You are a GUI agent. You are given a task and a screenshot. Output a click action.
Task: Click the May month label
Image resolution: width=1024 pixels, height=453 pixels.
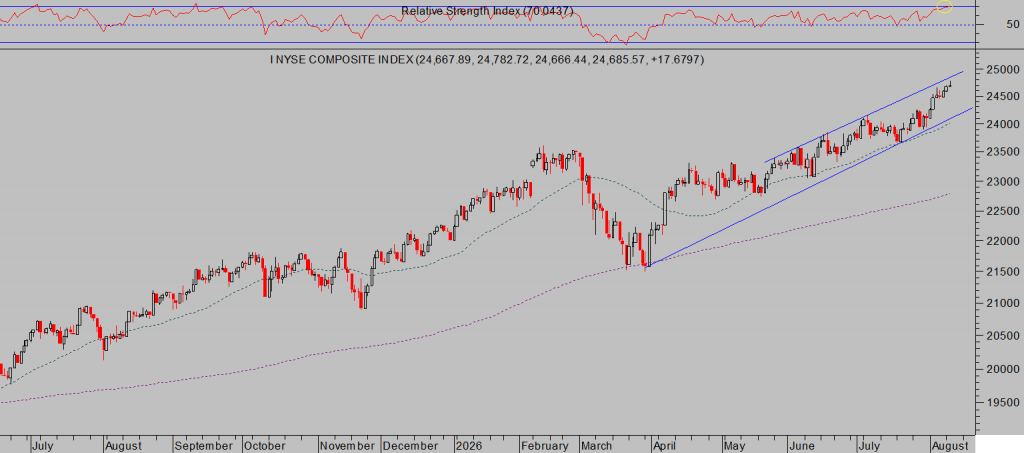(x=734, y=446)
